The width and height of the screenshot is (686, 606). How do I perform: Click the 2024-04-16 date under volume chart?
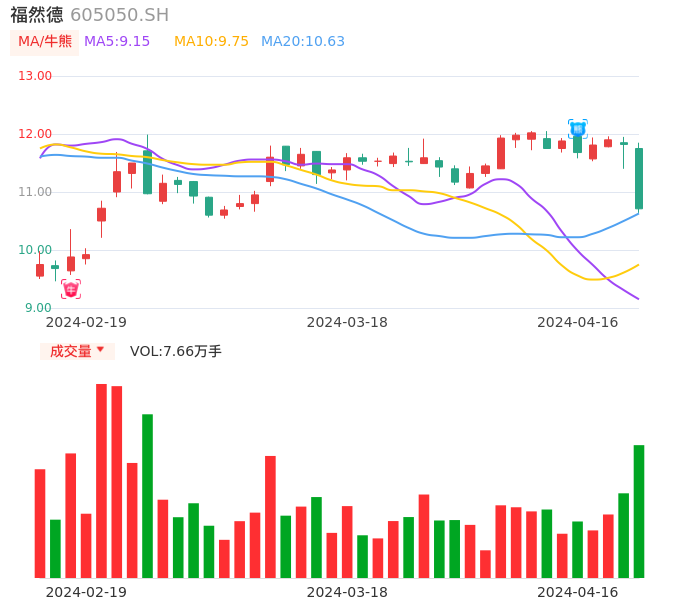[x=577, y=592]
